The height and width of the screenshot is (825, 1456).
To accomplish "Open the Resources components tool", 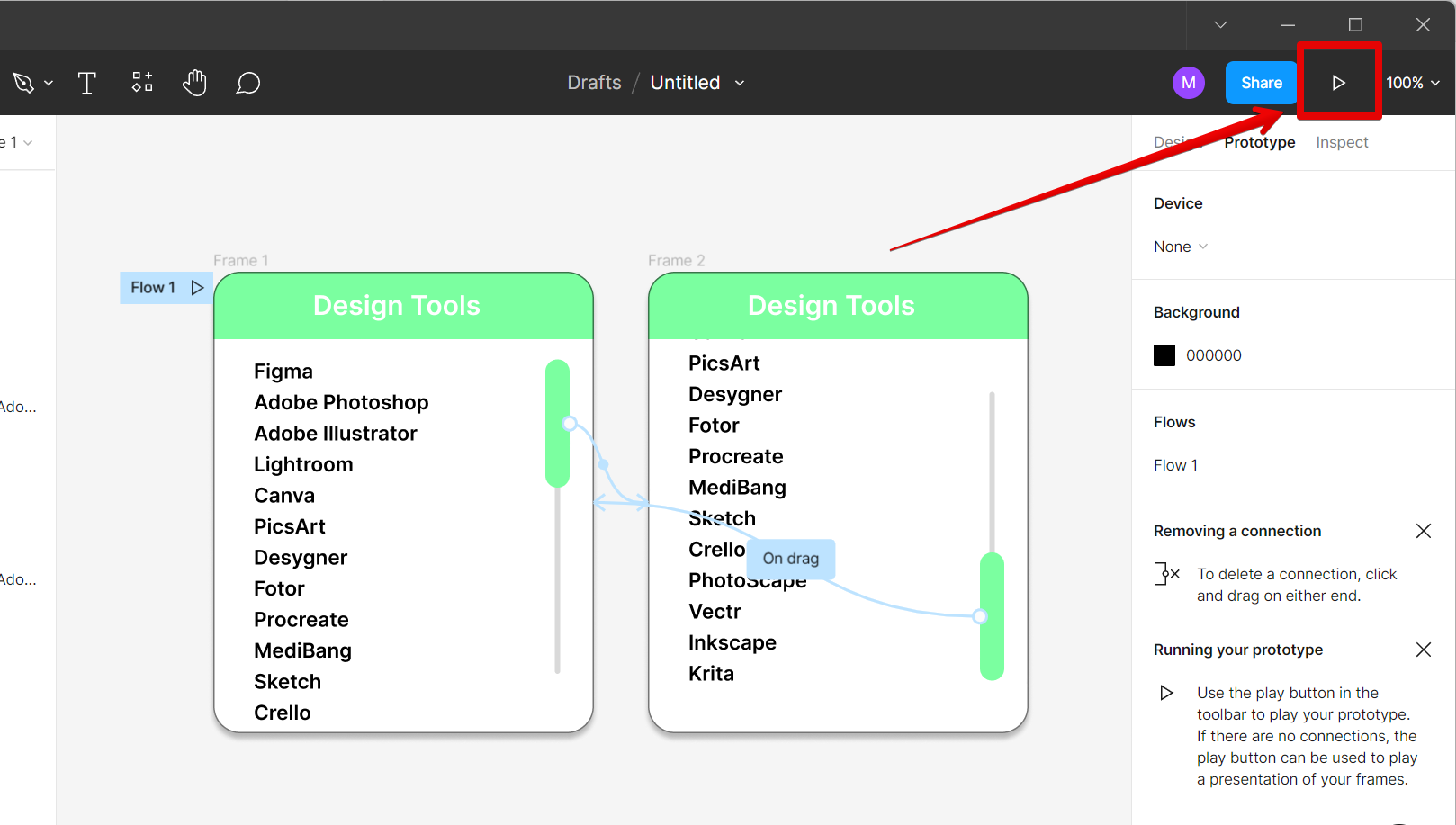I will coord(142,83).
